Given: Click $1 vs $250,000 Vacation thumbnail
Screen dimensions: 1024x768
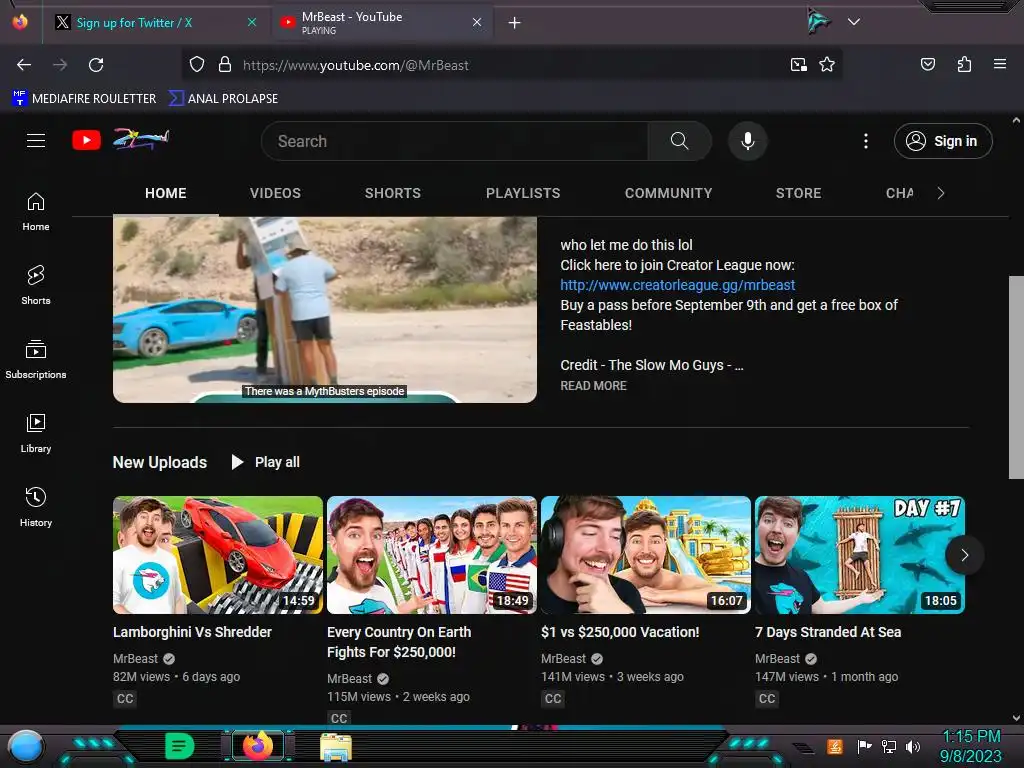Looking at the screenshot, I should (646, 555).
